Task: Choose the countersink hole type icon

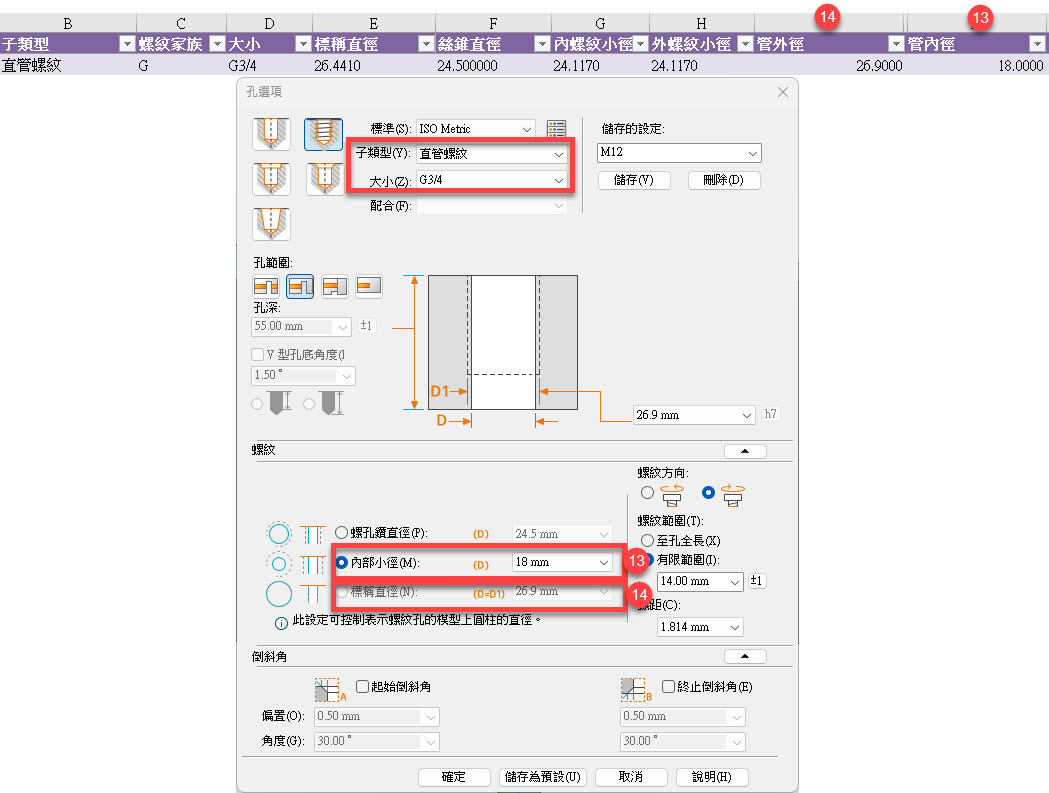Action: [x=323, y=178]
